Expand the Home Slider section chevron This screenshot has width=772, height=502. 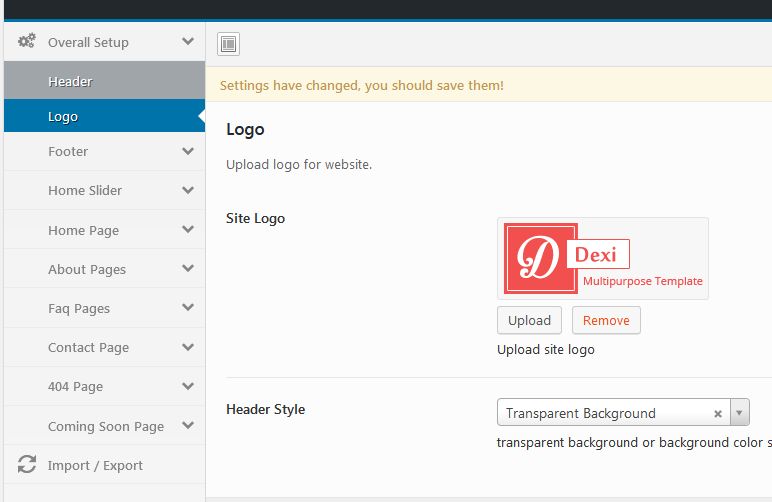pos(188,191)
